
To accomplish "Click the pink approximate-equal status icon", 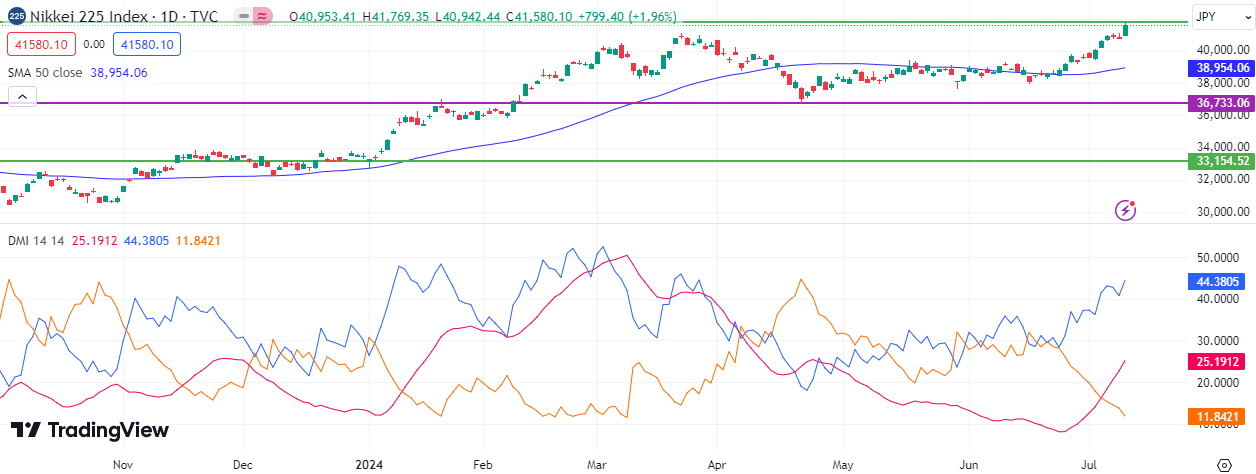I will click(x=263, y=17).
